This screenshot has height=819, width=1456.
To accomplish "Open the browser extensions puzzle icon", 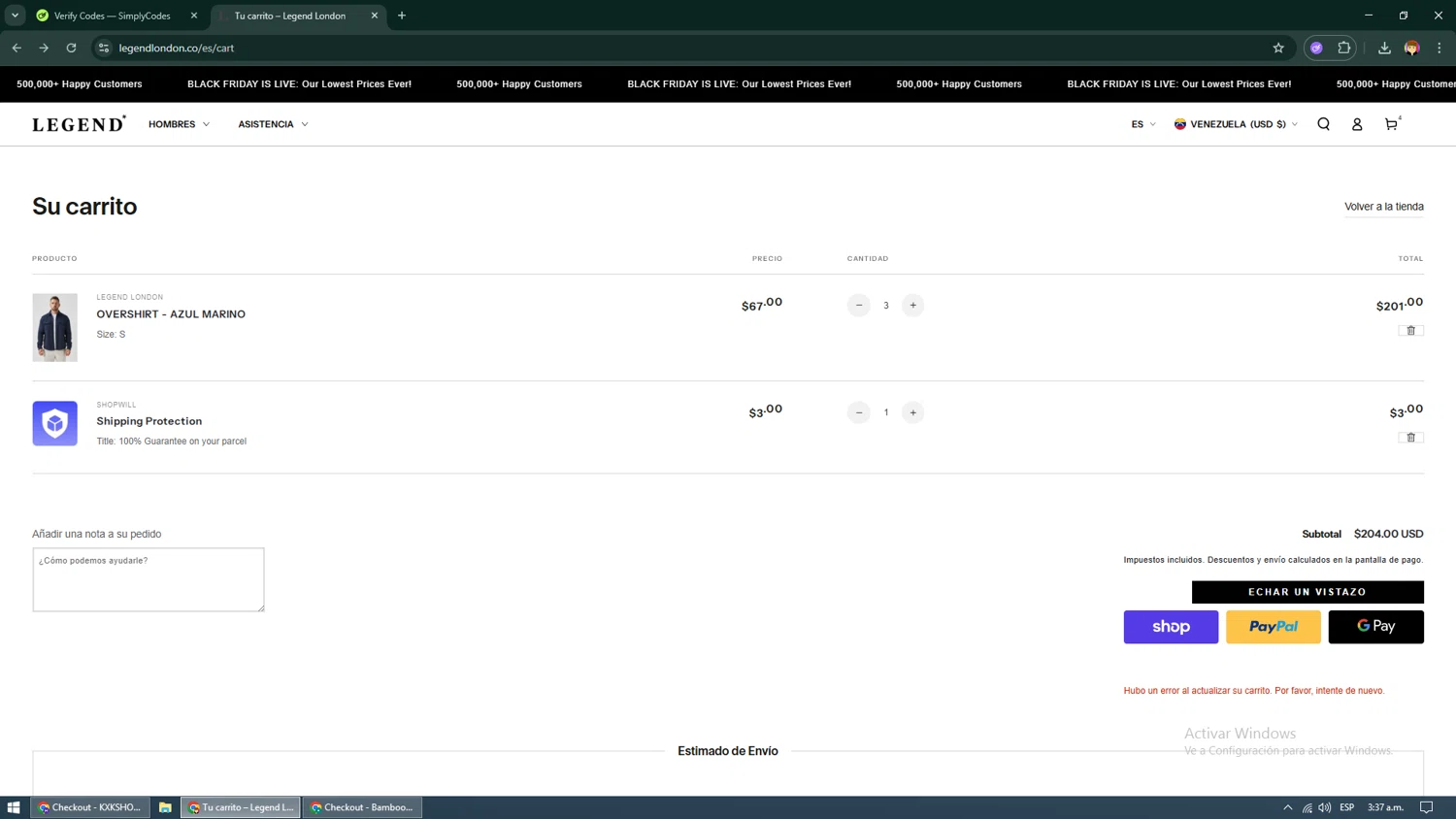I will click(x=1344, y=48).
